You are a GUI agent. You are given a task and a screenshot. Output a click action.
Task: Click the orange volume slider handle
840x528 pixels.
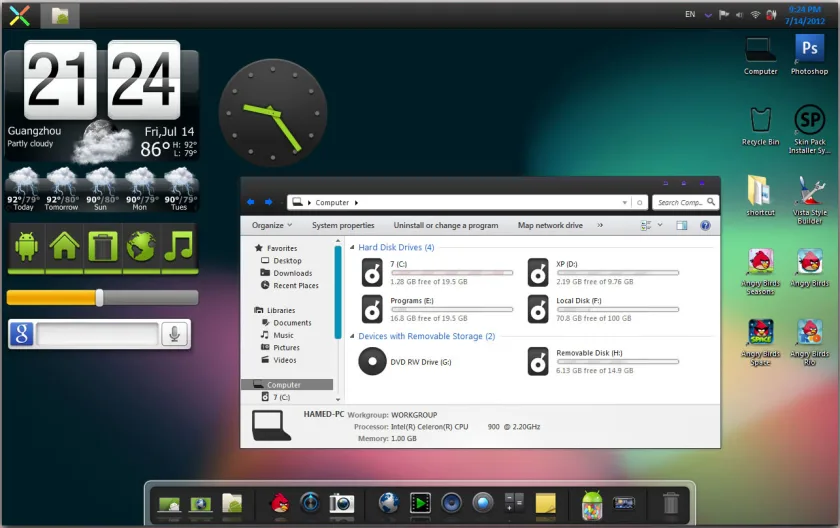pos(99,298)
